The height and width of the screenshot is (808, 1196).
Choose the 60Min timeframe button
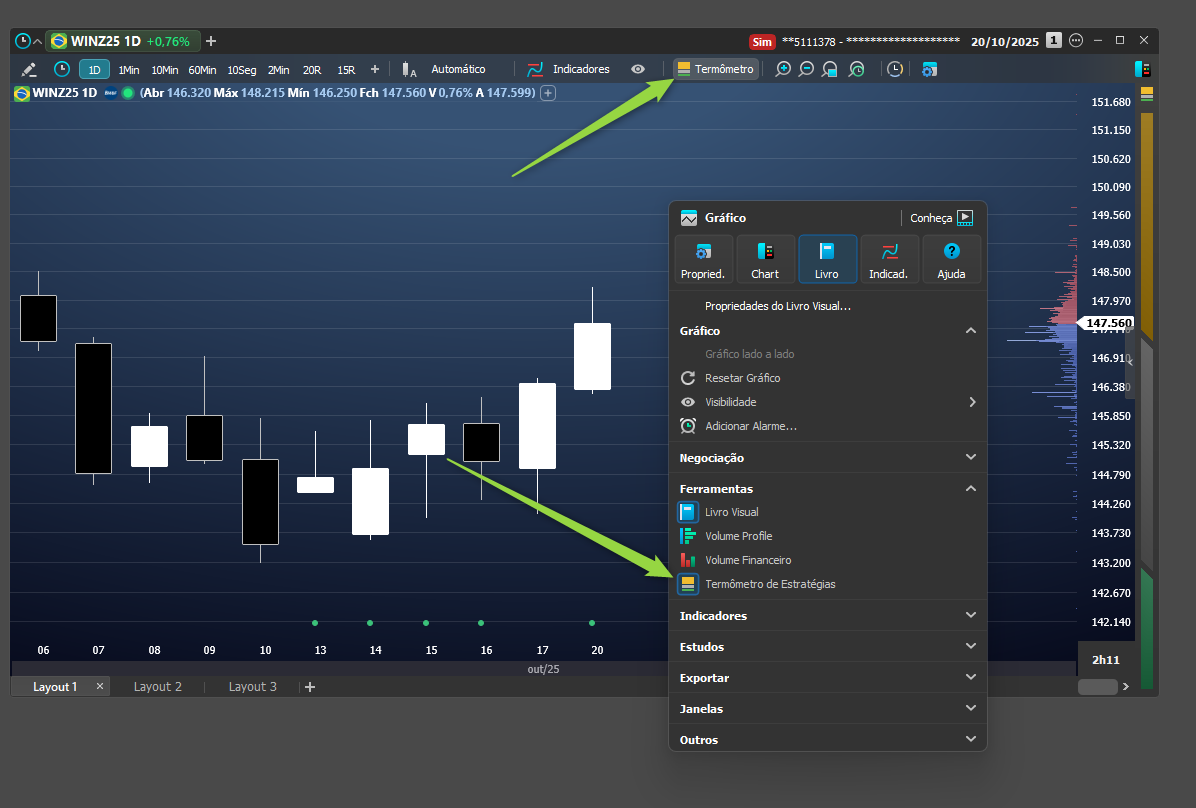[202, 70]
